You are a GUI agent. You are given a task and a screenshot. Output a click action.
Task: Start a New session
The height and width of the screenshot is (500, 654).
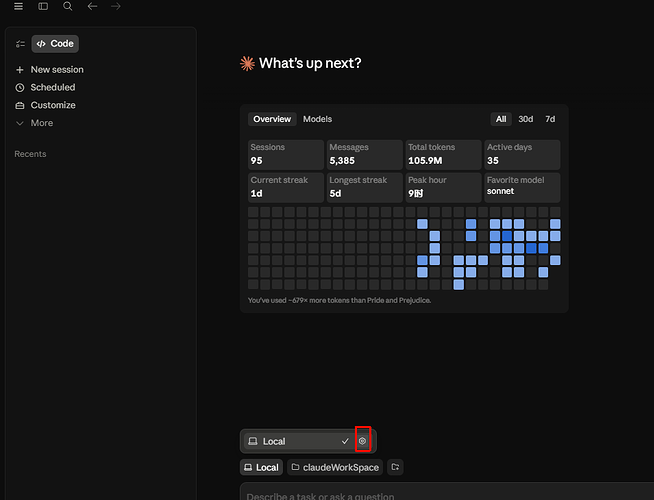coord(49,70)
